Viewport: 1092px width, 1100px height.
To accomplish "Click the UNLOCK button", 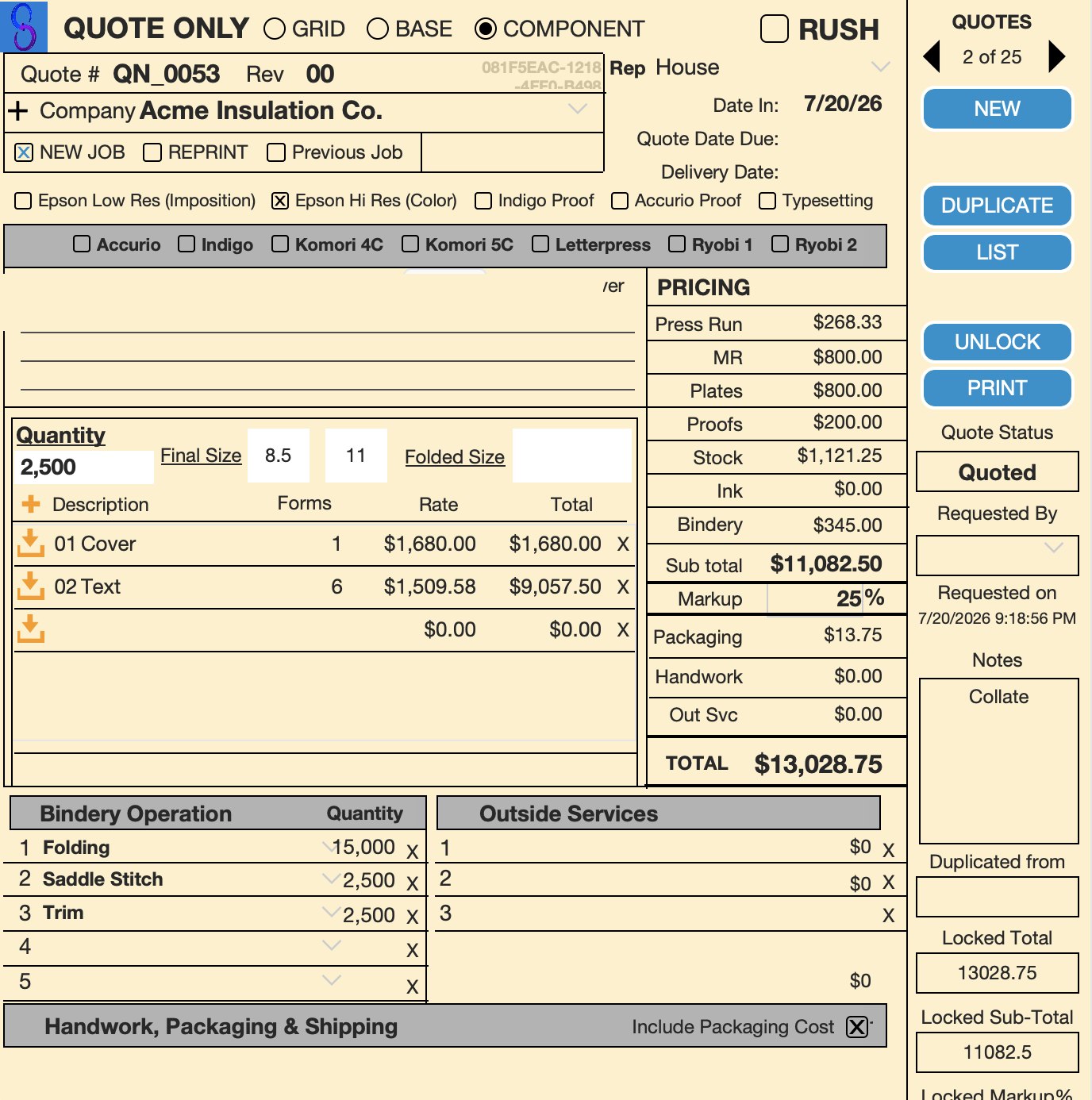I will coord(997,342).
